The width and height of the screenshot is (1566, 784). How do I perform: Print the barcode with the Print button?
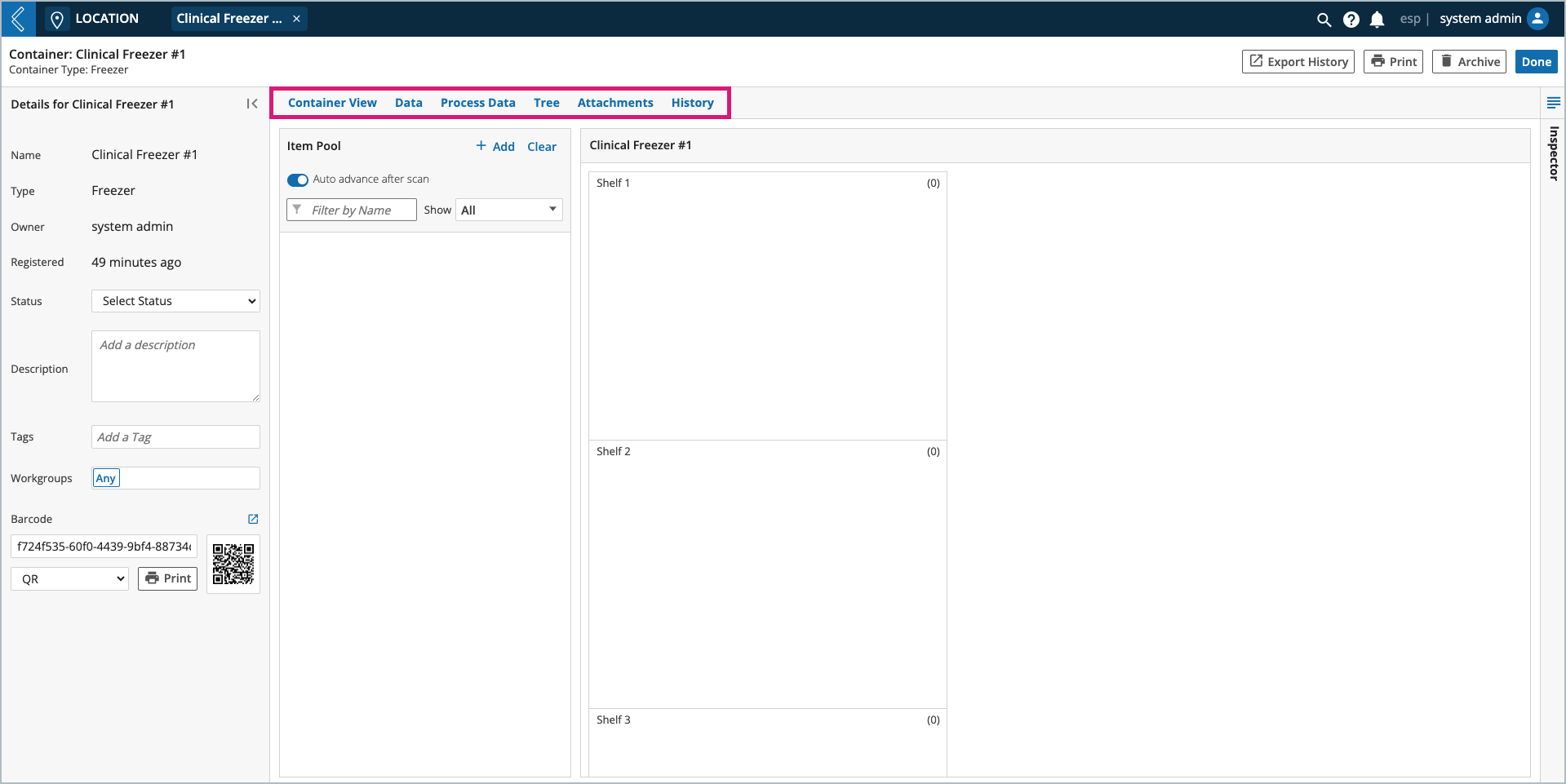click(167, 578)
